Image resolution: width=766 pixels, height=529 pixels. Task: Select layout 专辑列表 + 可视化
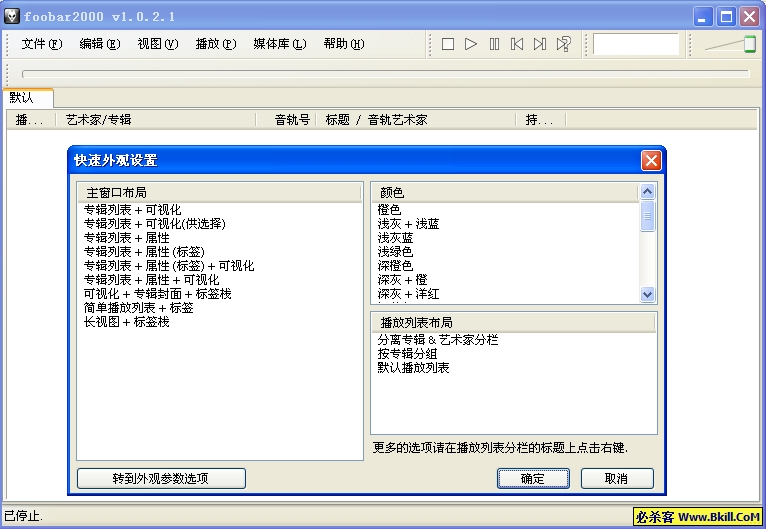point(132,210)
